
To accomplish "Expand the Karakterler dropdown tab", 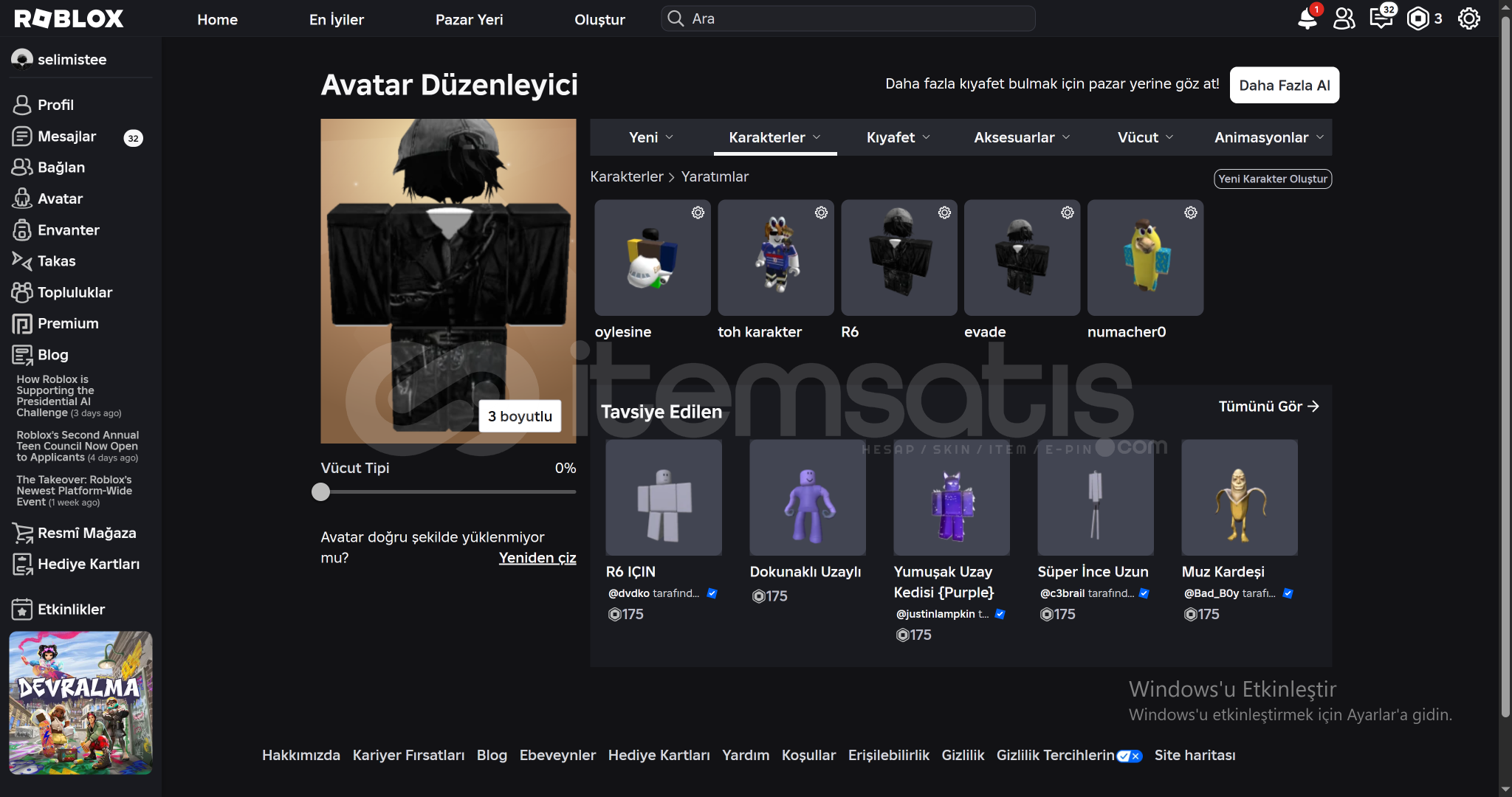I will tap(775, 137).
